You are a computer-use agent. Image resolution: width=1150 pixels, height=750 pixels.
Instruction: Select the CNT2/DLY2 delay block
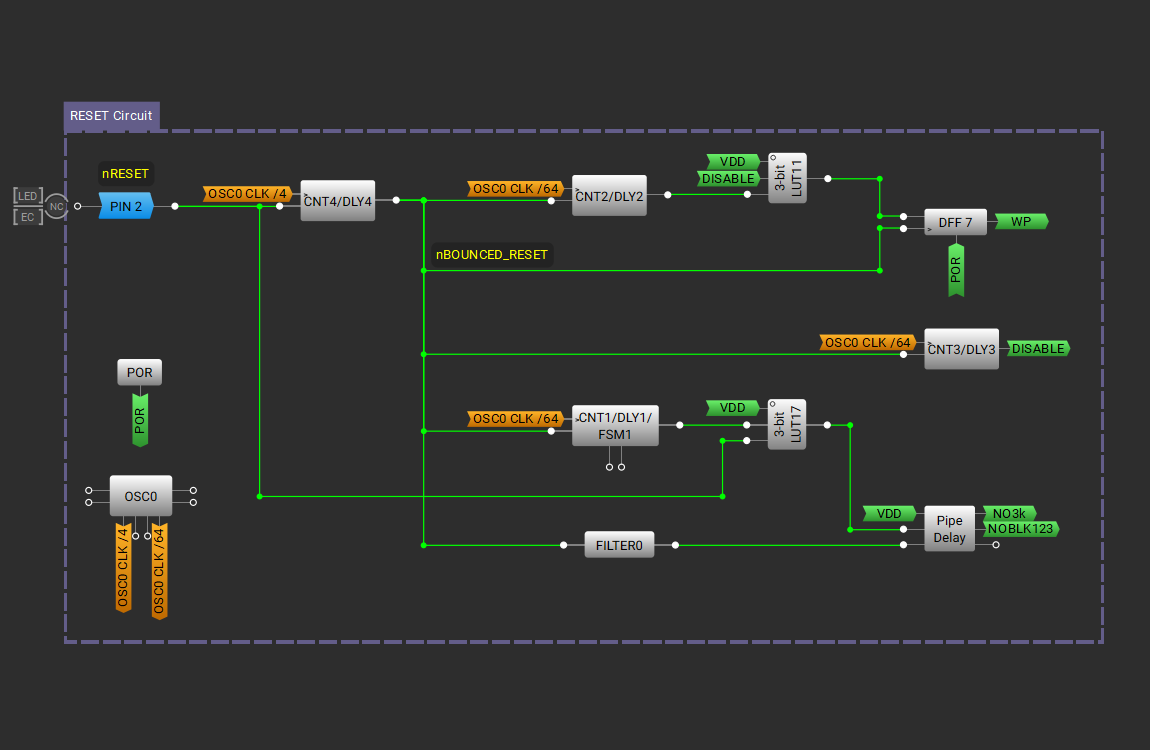point(609,195)
